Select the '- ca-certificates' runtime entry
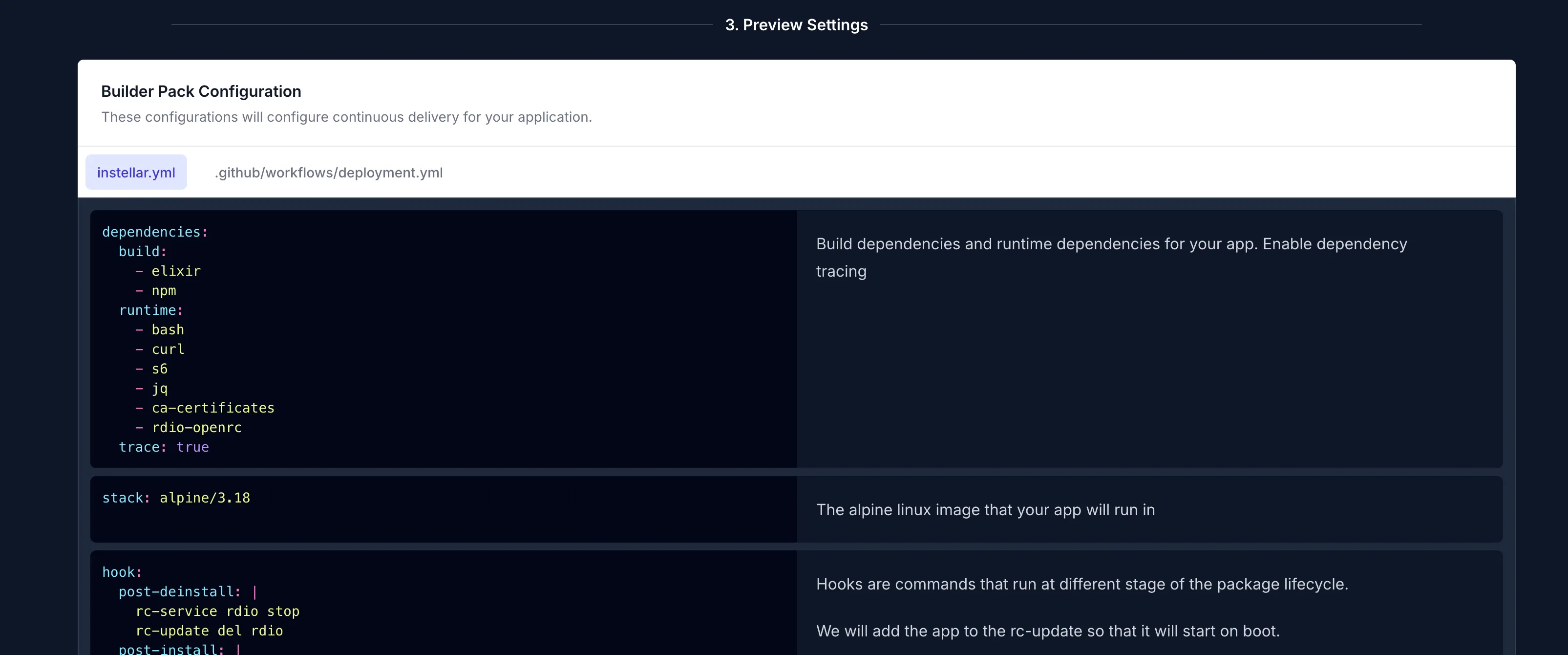1568x655 pixels. click(205, 408)
